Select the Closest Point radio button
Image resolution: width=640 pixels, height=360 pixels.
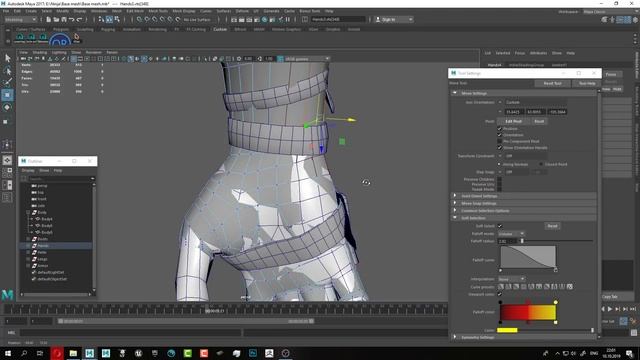pyautogui.click(x=541, y=164)
